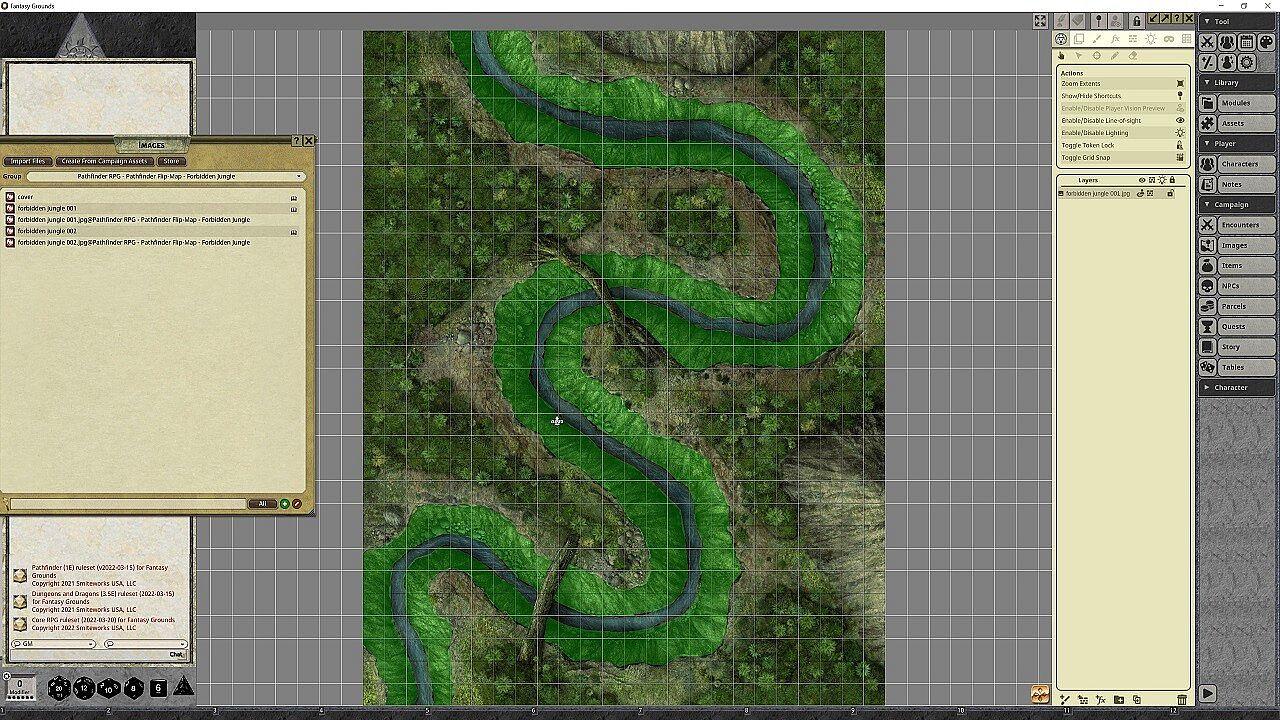Open the color palette tool icon

[x=1266, y=42]
